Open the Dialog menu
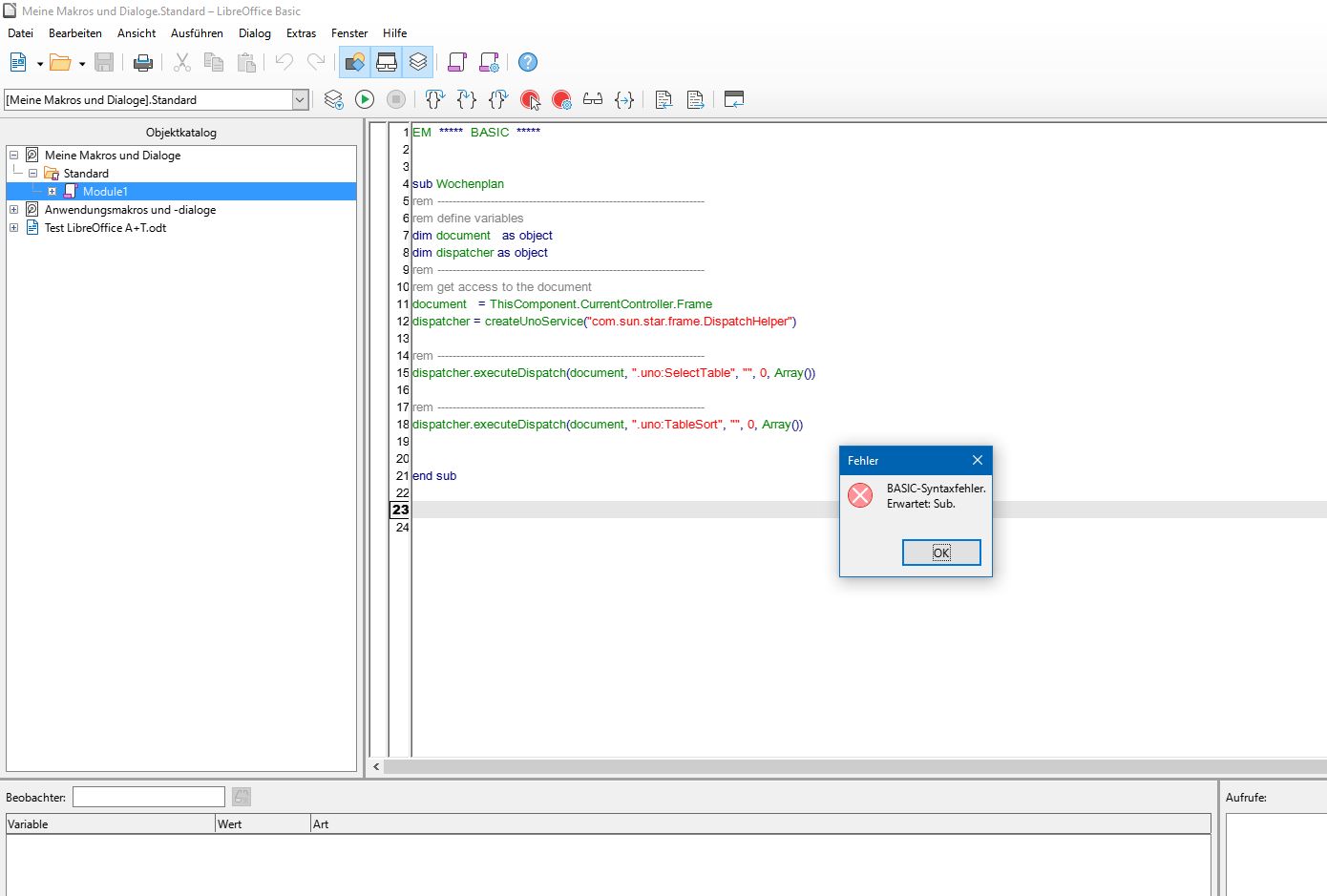 point(255,32)
